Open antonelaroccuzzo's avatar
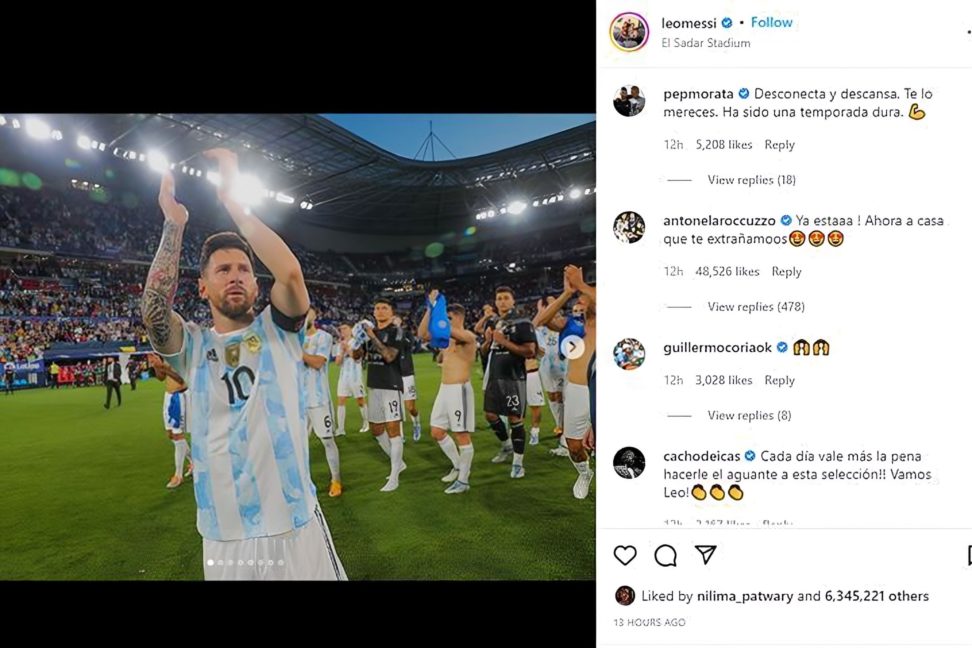The image size is (972, 648). 629,227
